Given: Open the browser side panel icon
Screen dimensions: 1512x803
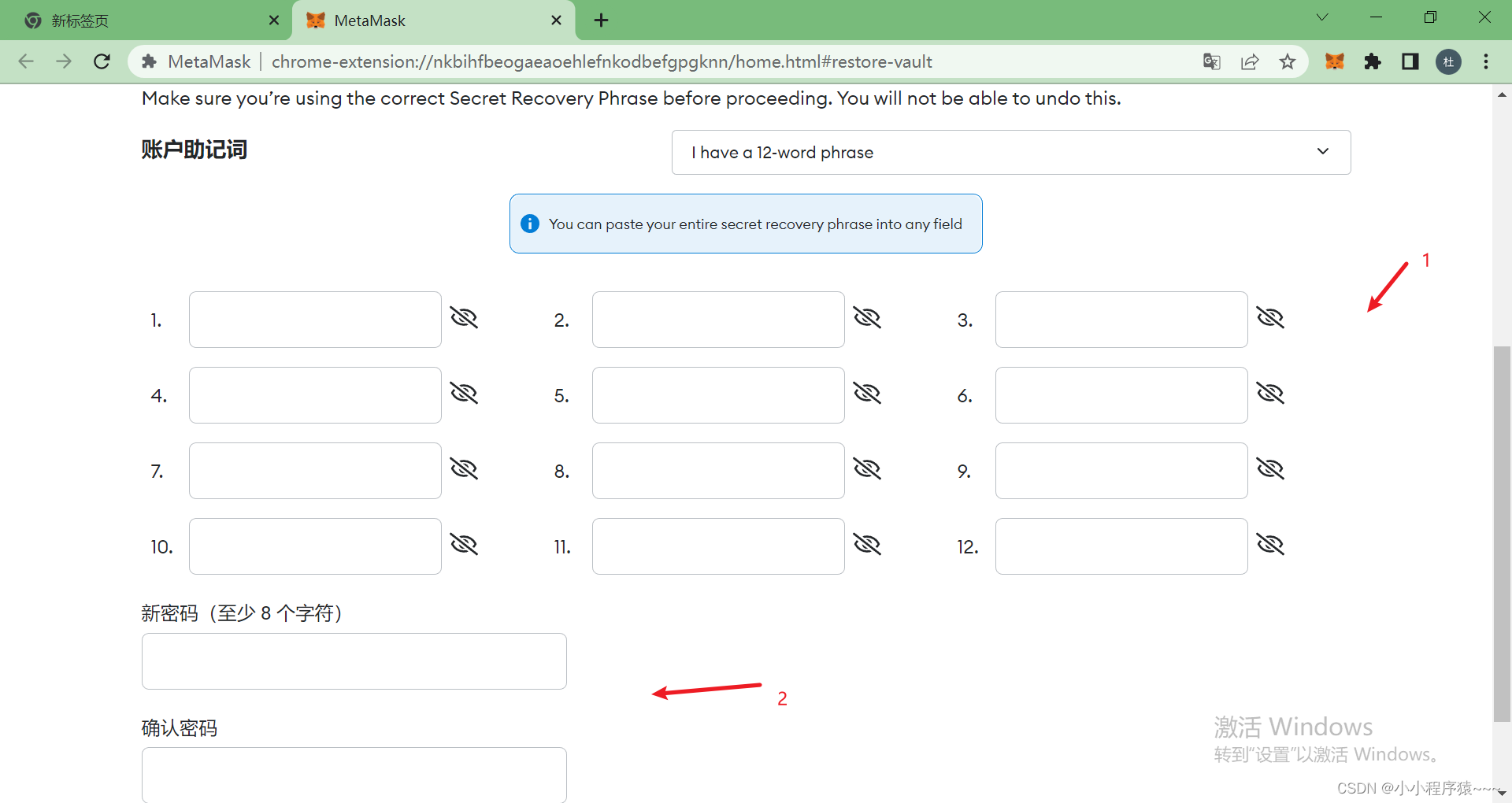Looking at the screenshot, I should tap(1410, 61).
